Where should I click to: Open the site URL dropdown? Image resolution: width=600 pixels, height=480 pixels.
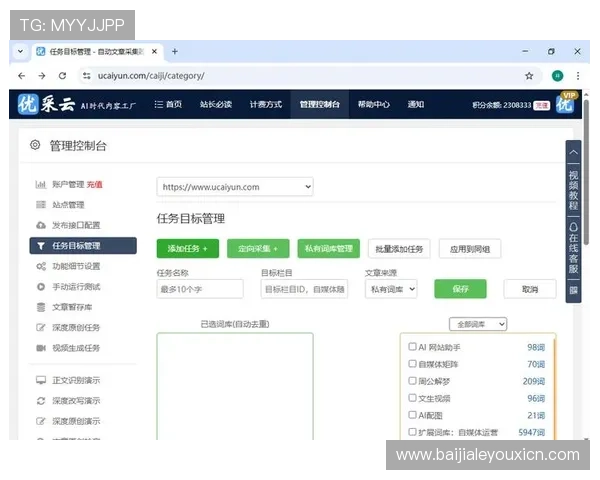[x=235, y=187]
